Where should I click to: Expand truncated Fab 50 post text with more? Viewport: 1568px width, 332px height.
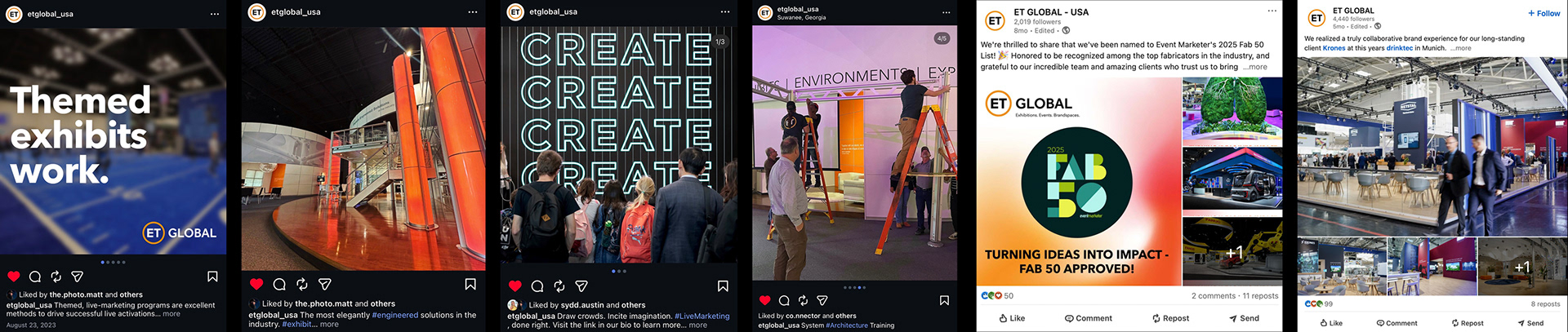[x=1258, y=67]
